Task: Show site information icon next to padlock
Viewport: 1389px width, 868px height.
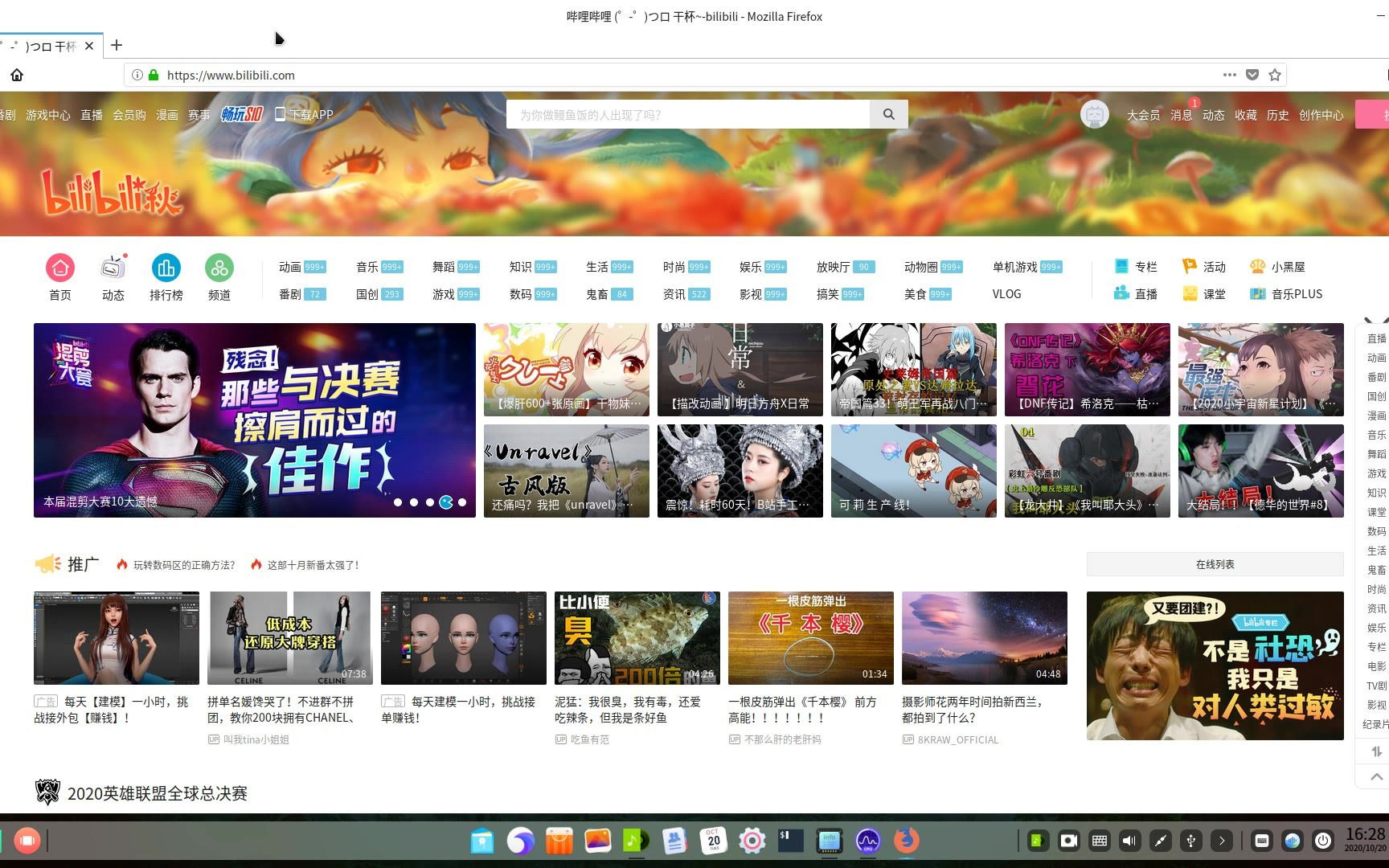Action: point(137,75)
